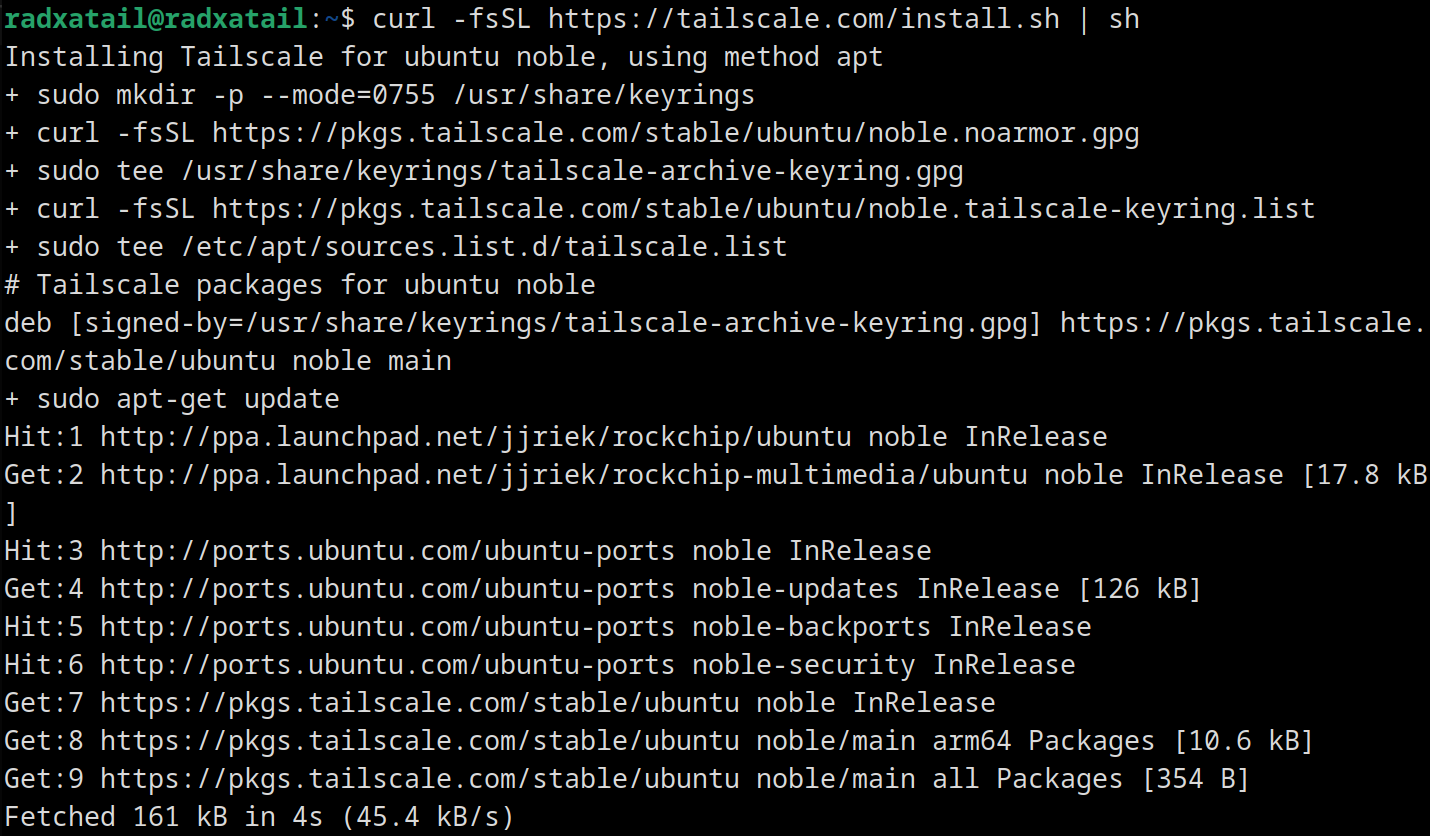
Task: Click the noble.tailscale-keyring.list URL
Action: [764, 209]
